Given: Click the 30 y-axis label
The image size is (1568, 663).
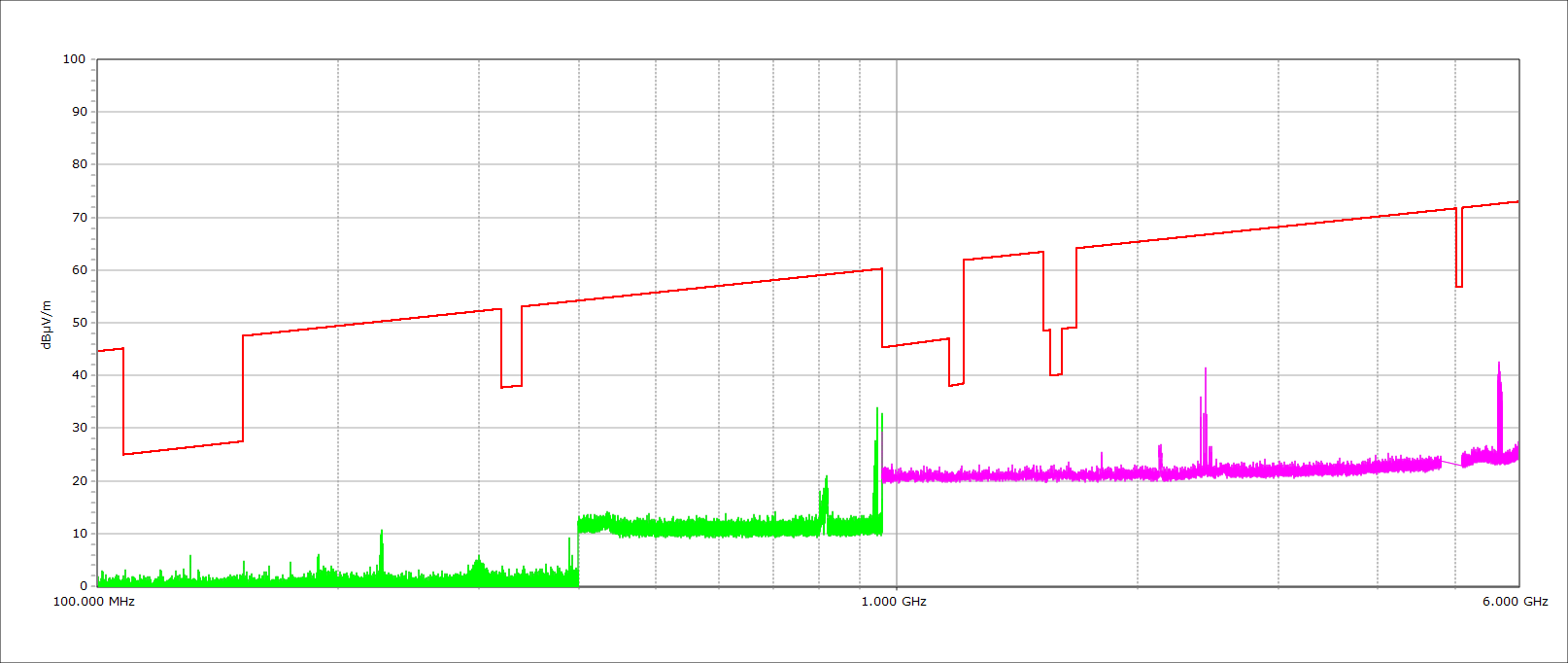Looking at the screenshot, I should (78, 428).
